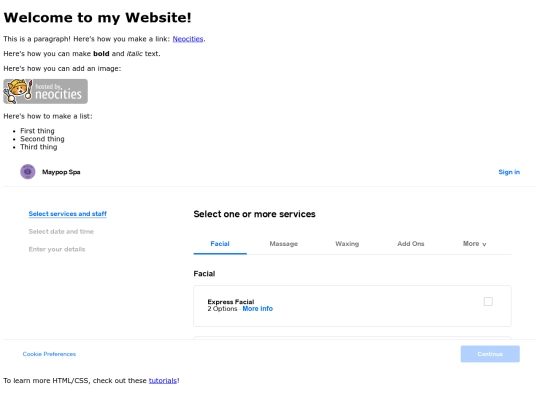Image resolution: width=540 pixels, height=405 pixels.
Task: Click the hosted by Neocities badge image
Action: tap(45, 91)
